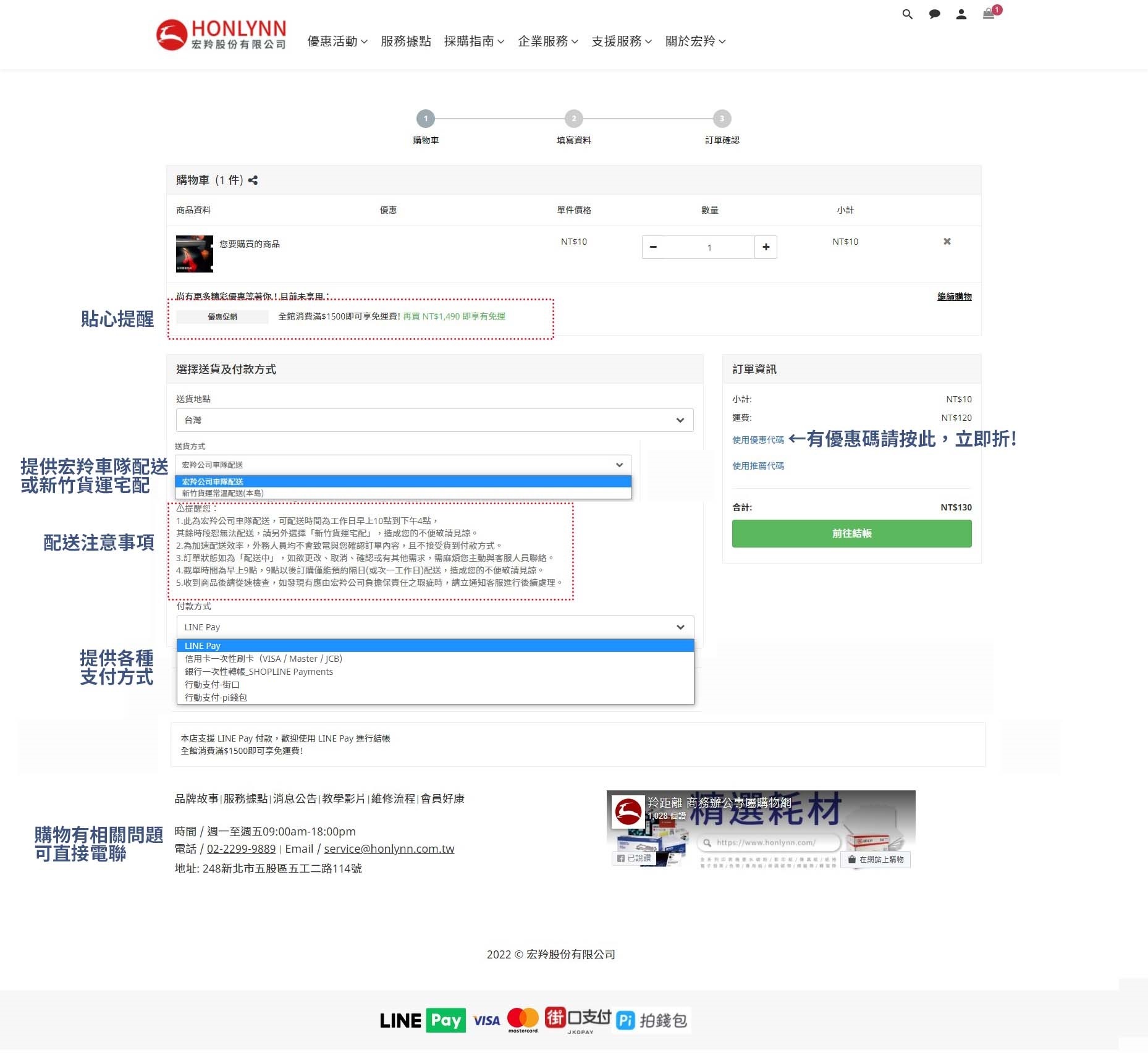Share the cart via share icon
Image resolution: width=1148 pixels, height=1053 pixels.
point(253,180)
